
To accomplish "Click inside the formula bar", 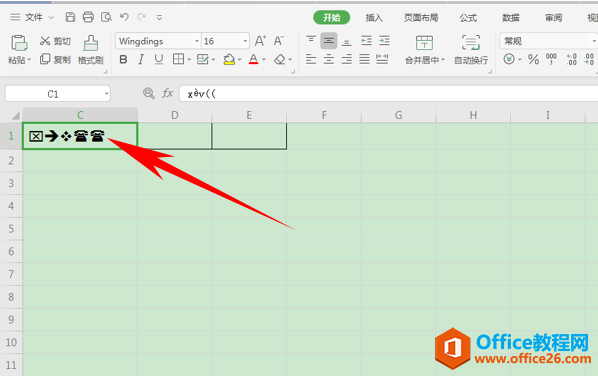I will coord(389,94).
